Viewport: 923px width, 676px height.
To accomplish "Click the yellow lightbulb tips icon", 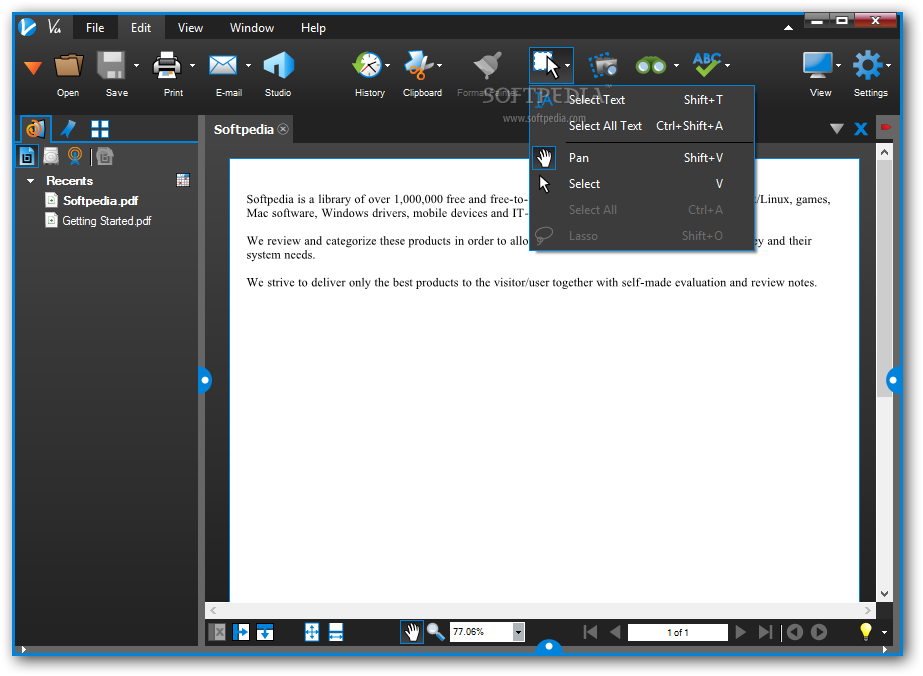I will pos(865,631).
